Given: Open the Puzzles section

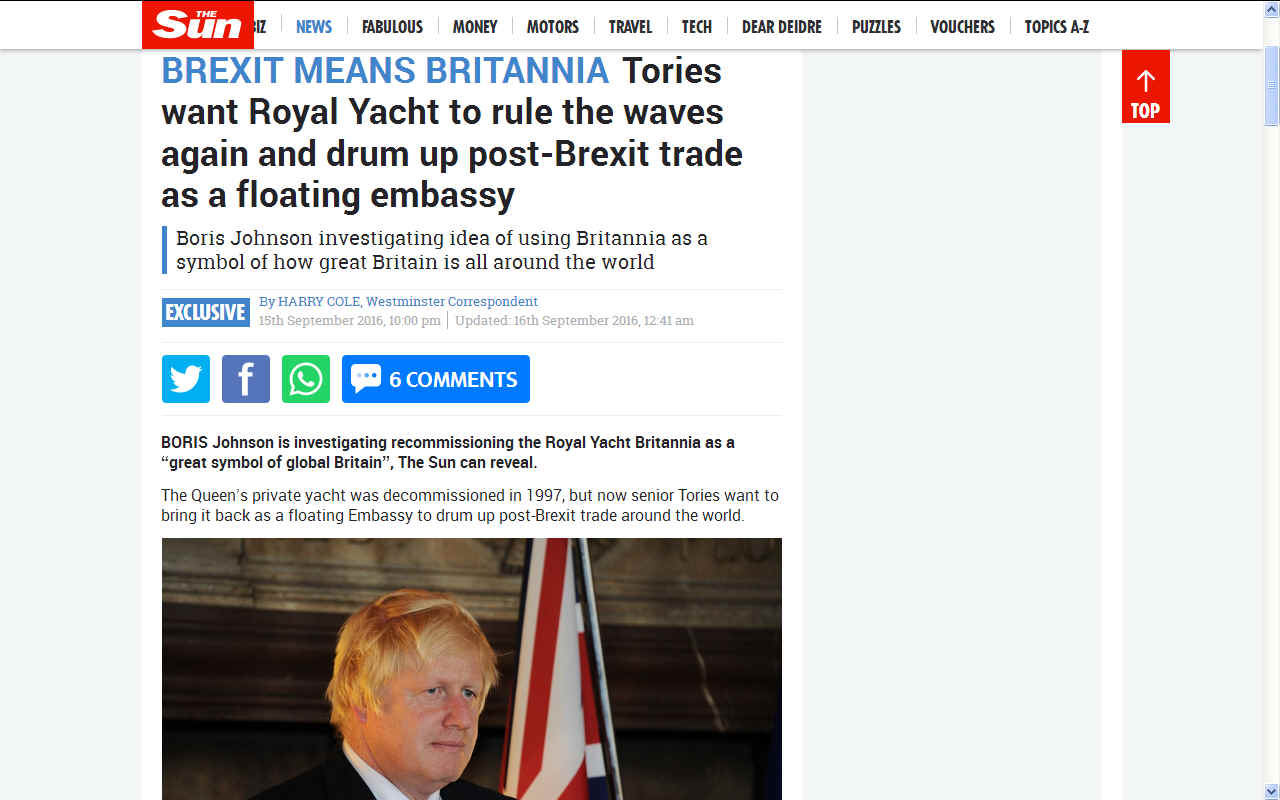Looking at the screenshot, I should [x=876, y=27].
